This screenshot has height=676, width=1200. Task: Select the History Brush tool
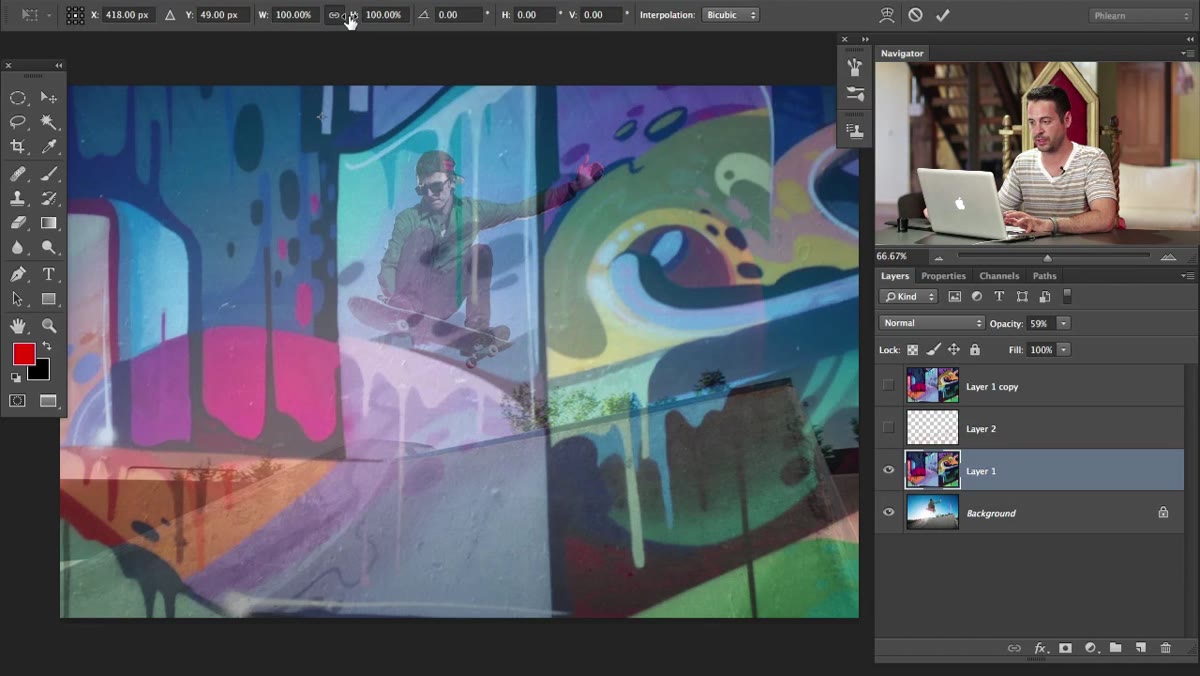coord(48,198)
